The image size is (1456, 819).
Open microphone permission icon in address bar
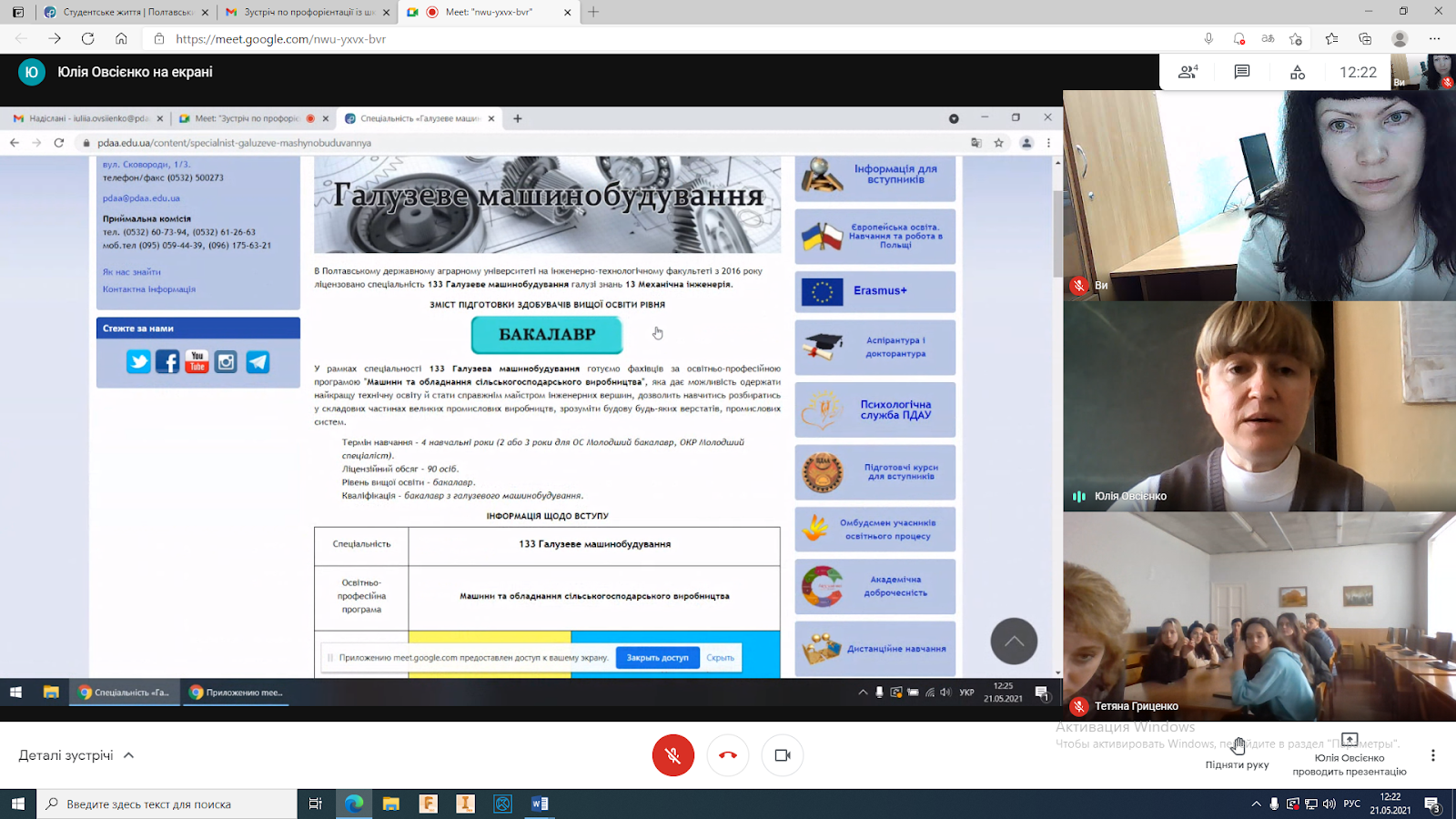tap(1208, 38)
